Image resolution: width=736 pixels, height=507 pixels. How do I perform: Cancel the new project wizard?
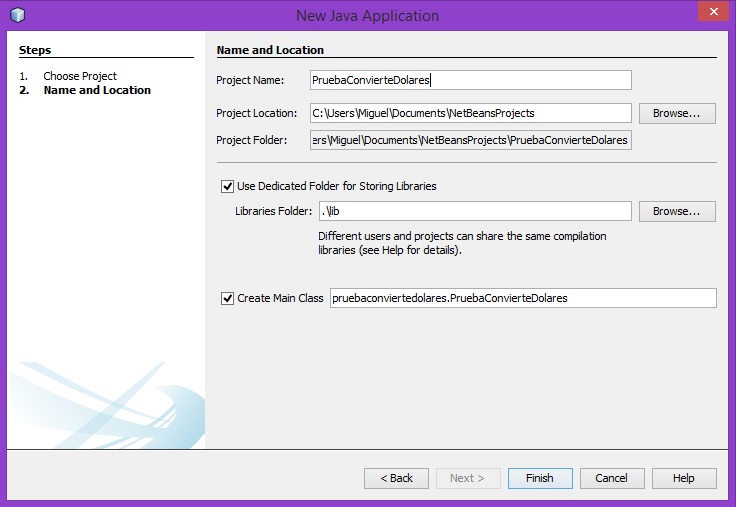click(x=611, y=478)
